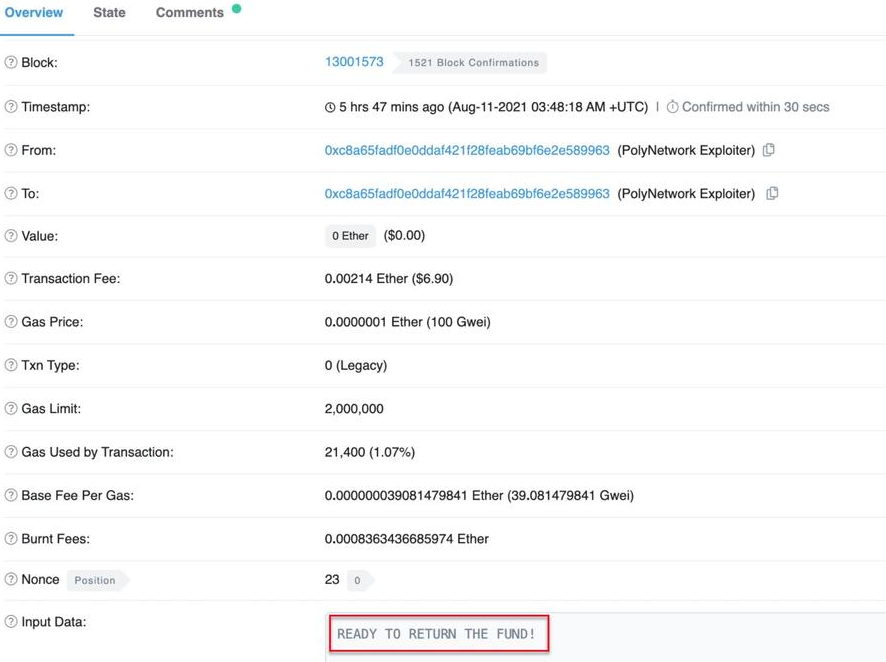Screen dimensions: 886x662
Task: Copy the To address with the copy icon
Action: pyautogui.click(x=772, y=193)
